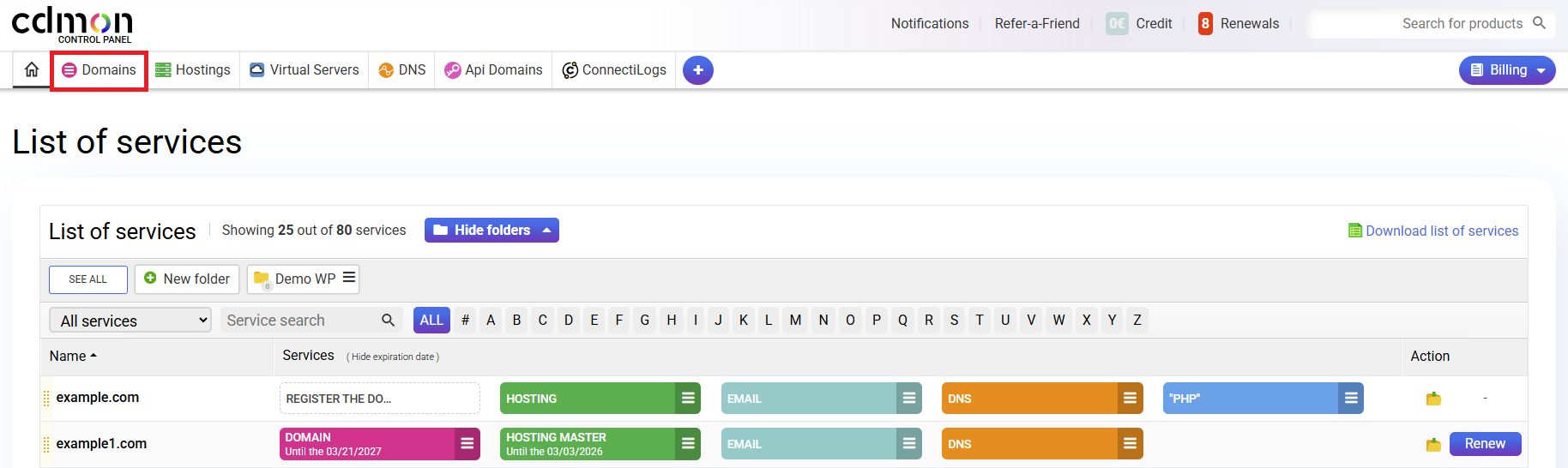This screenshot has height=468, width=1568.
Task: Collapse folders with Hide folders button
Action: coord(492,231)
